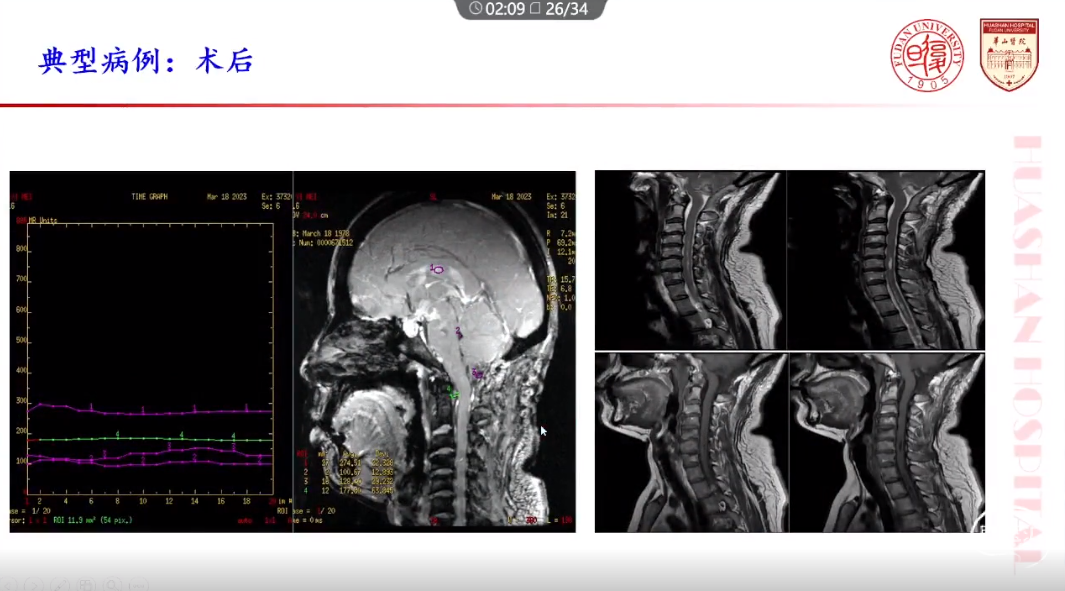Screen dimensions: 1065x591
Task: Click the clock icon beside the elapsed time
Action: click(x=475, y=8)
